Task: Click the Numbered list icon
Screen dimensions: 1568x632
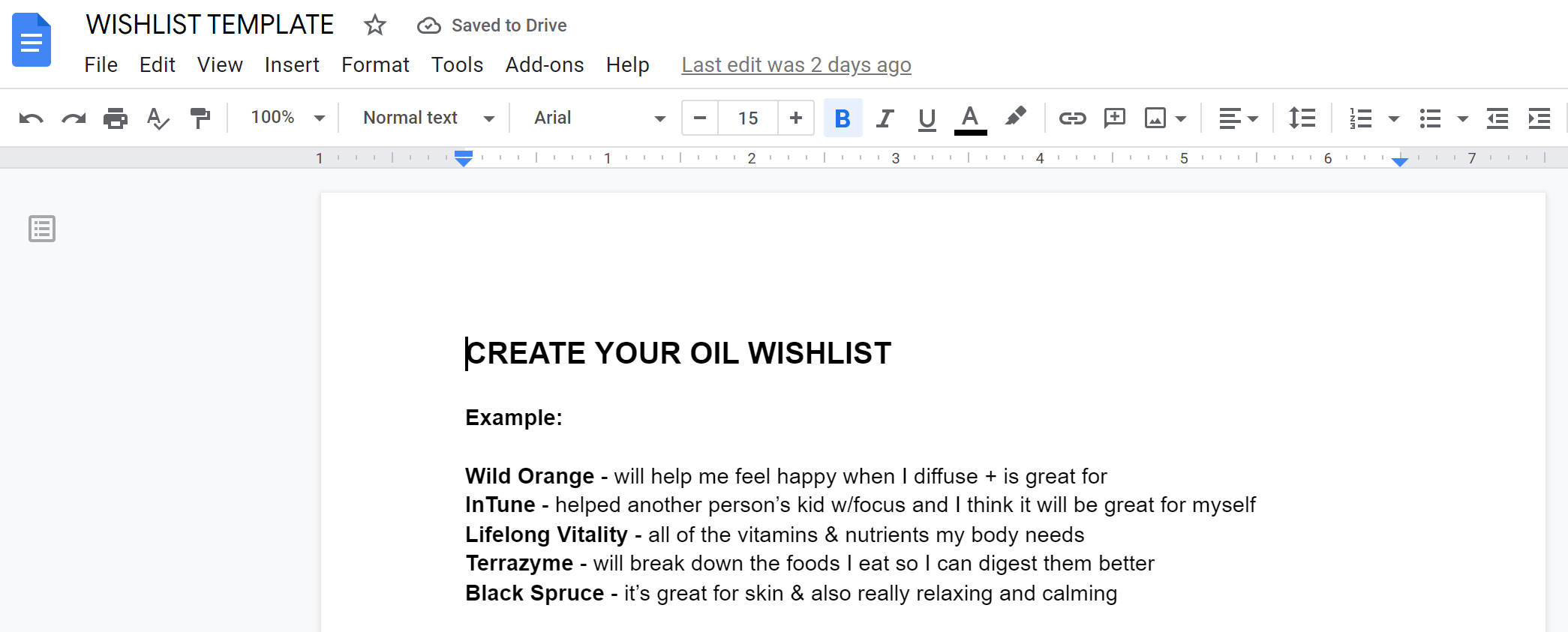Action: click(1360, 118)
